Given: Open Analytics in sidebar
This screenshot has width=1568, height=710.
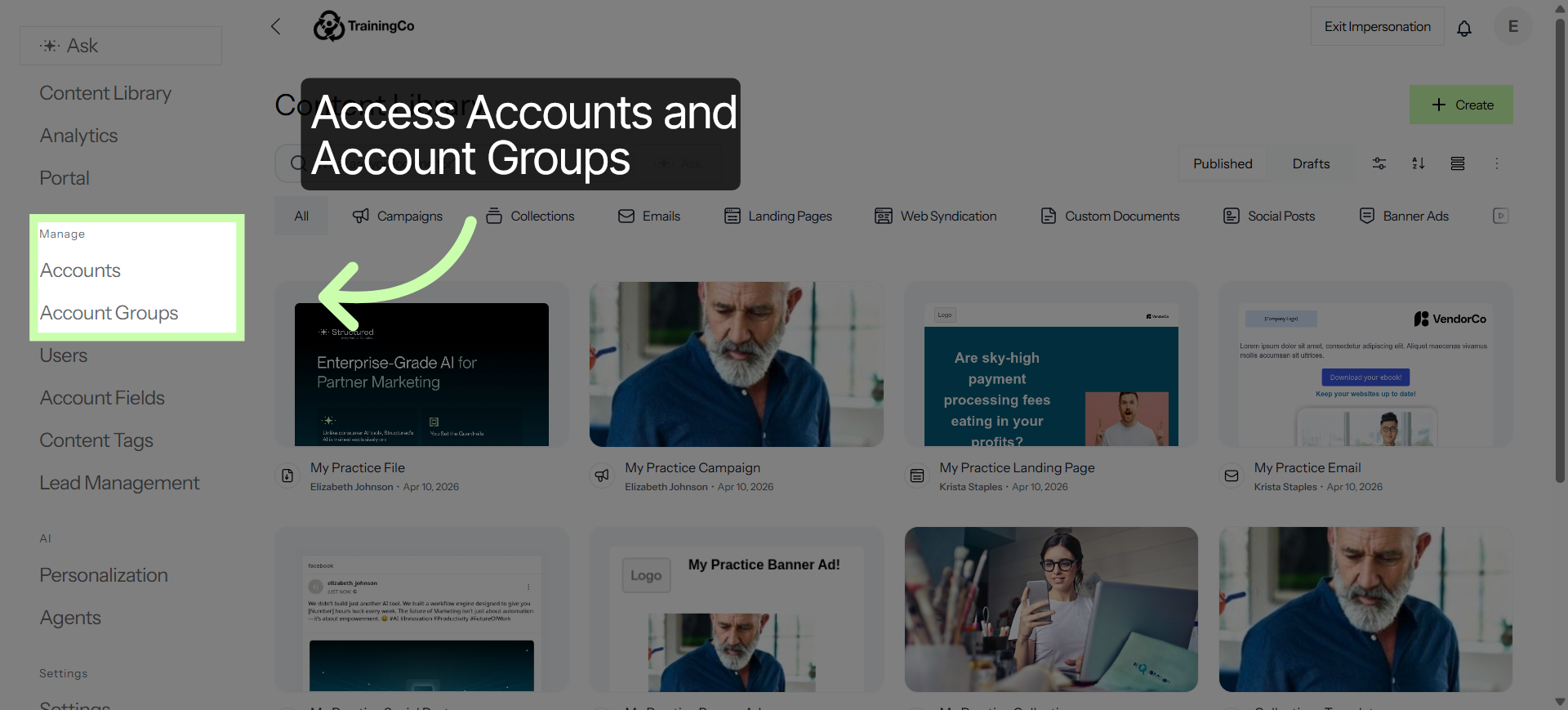Looking at the screenshot, I should coord(78,136).
